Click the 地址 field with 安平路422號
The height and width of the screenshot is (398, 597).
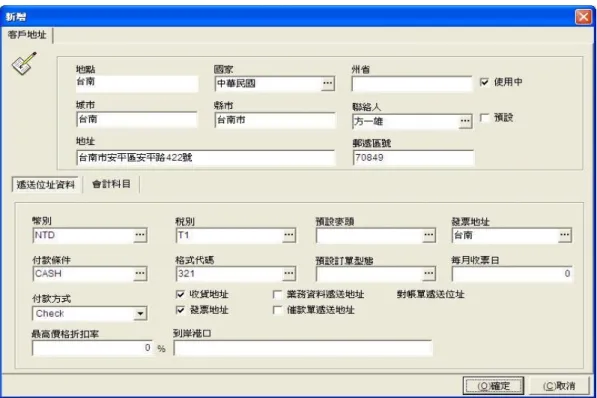[x=206, y=157]
